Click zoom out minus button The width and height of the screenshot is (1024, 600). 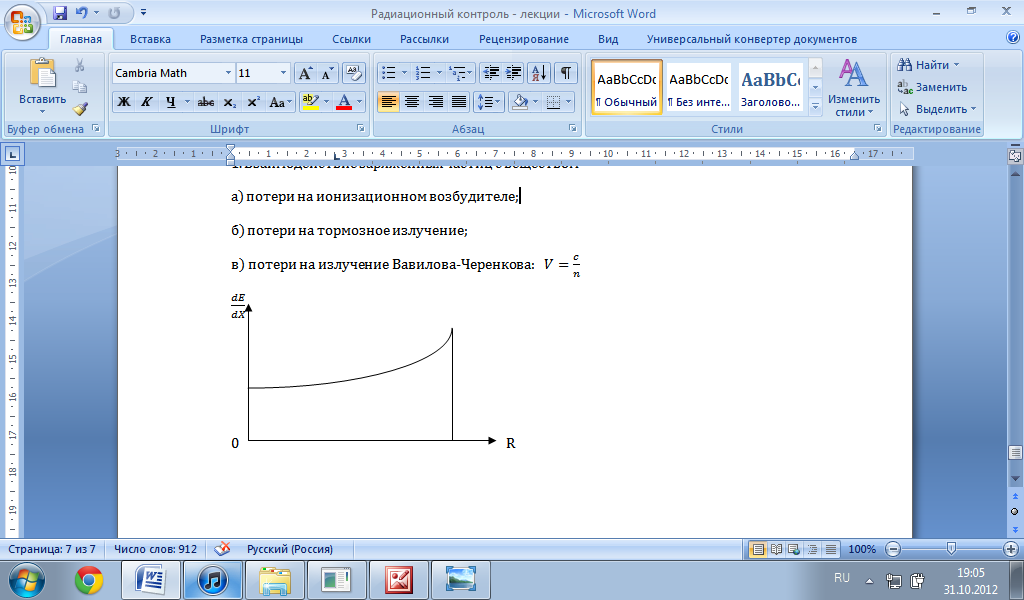(x=893, y=549)
